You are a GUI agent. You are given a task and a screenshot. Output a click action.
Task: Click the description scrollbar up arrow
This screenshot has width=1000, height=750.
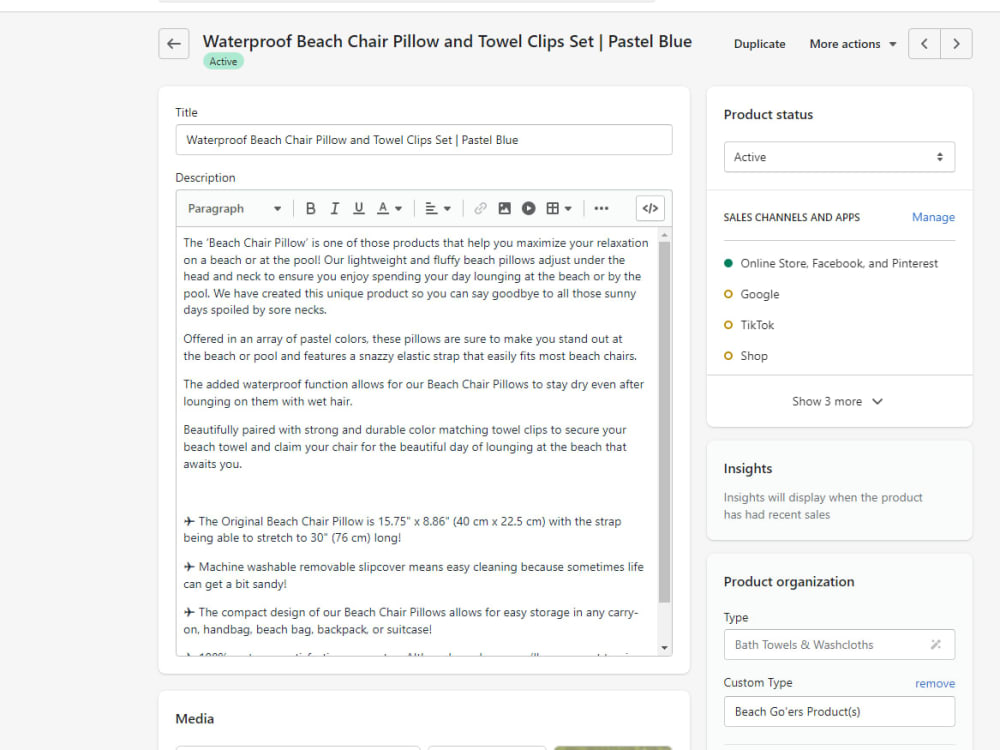[x=665, y=235]
